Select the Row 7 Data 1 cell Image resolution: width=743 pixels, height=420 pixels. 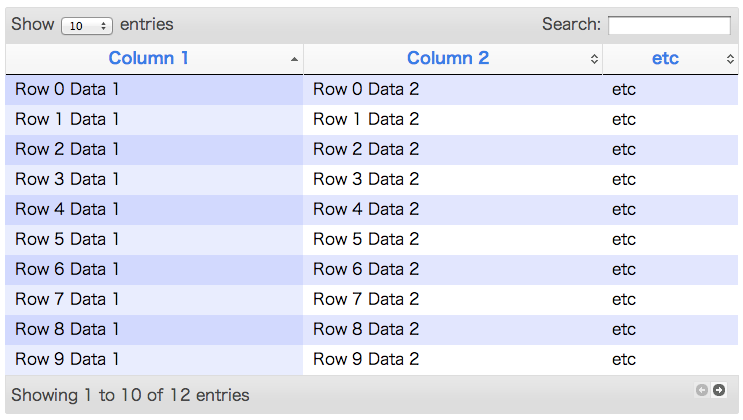67,300
